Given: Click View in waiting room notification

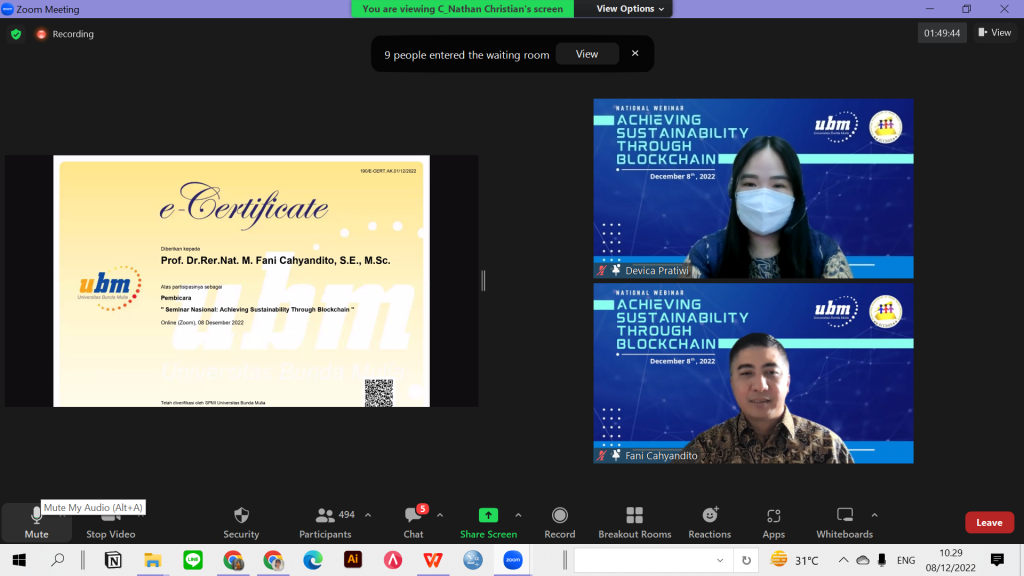Looking at the screenshot, I should [586, 54].
